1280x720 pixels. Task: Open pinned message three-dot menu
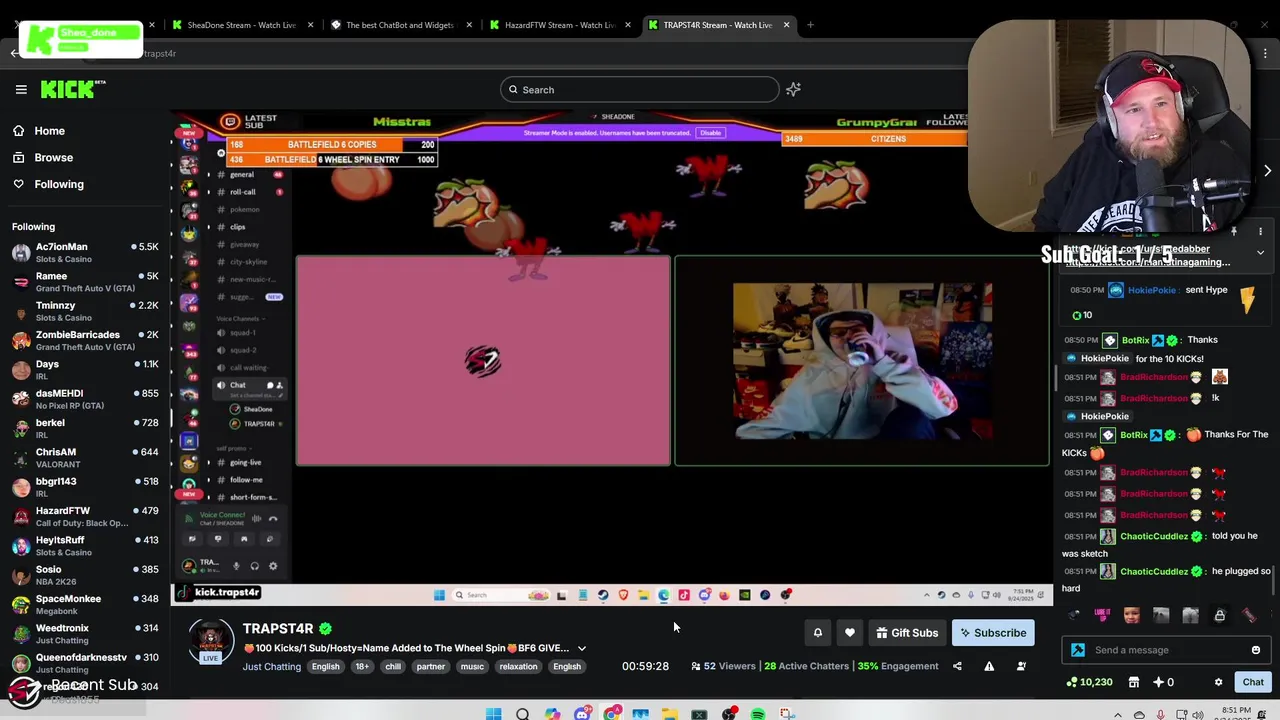coord(1260,232)
